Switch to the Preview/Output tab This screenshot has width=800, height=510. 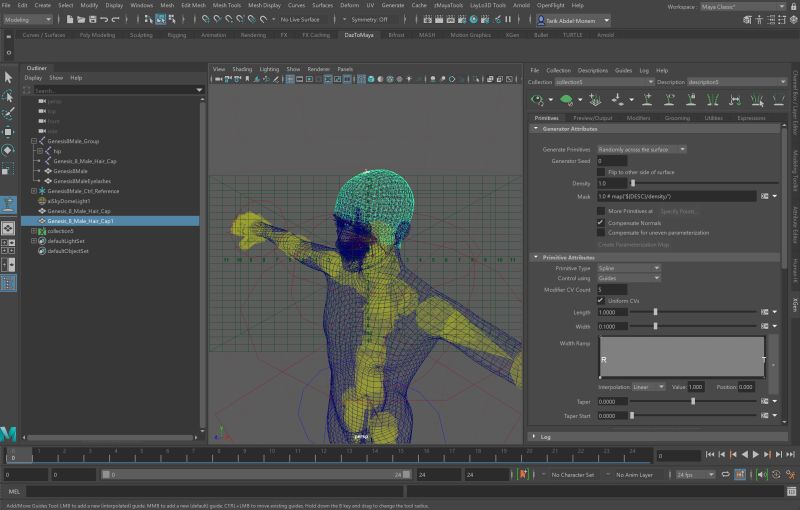592,118
